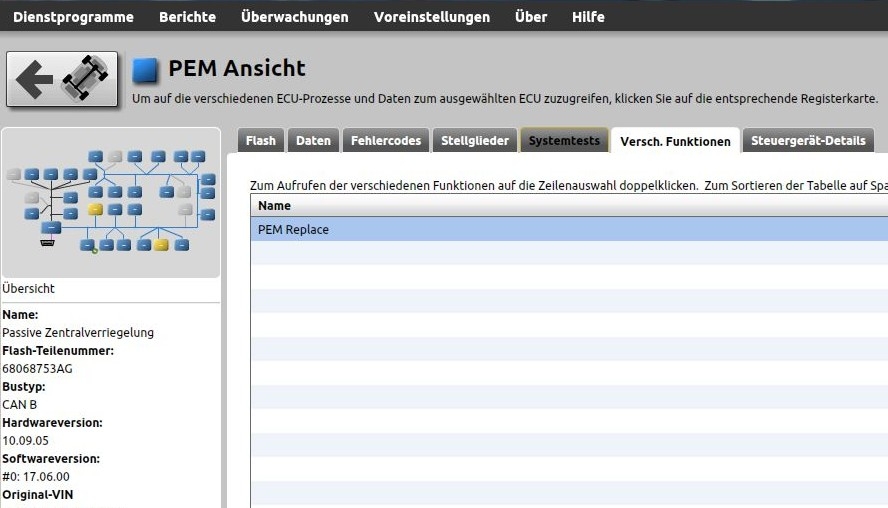Screen dimensions: 888x508
Task: Open the Dienstprogramme menu
Action: (x=74, y=17)
